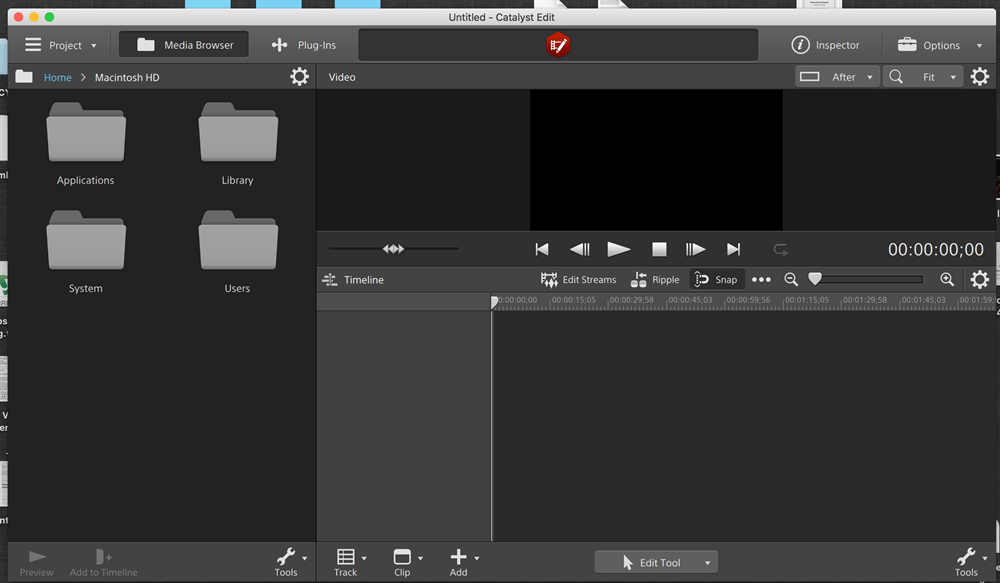1000x583 pixels.
Task: Click the Add plus button
Action: [x=458, y=563]
